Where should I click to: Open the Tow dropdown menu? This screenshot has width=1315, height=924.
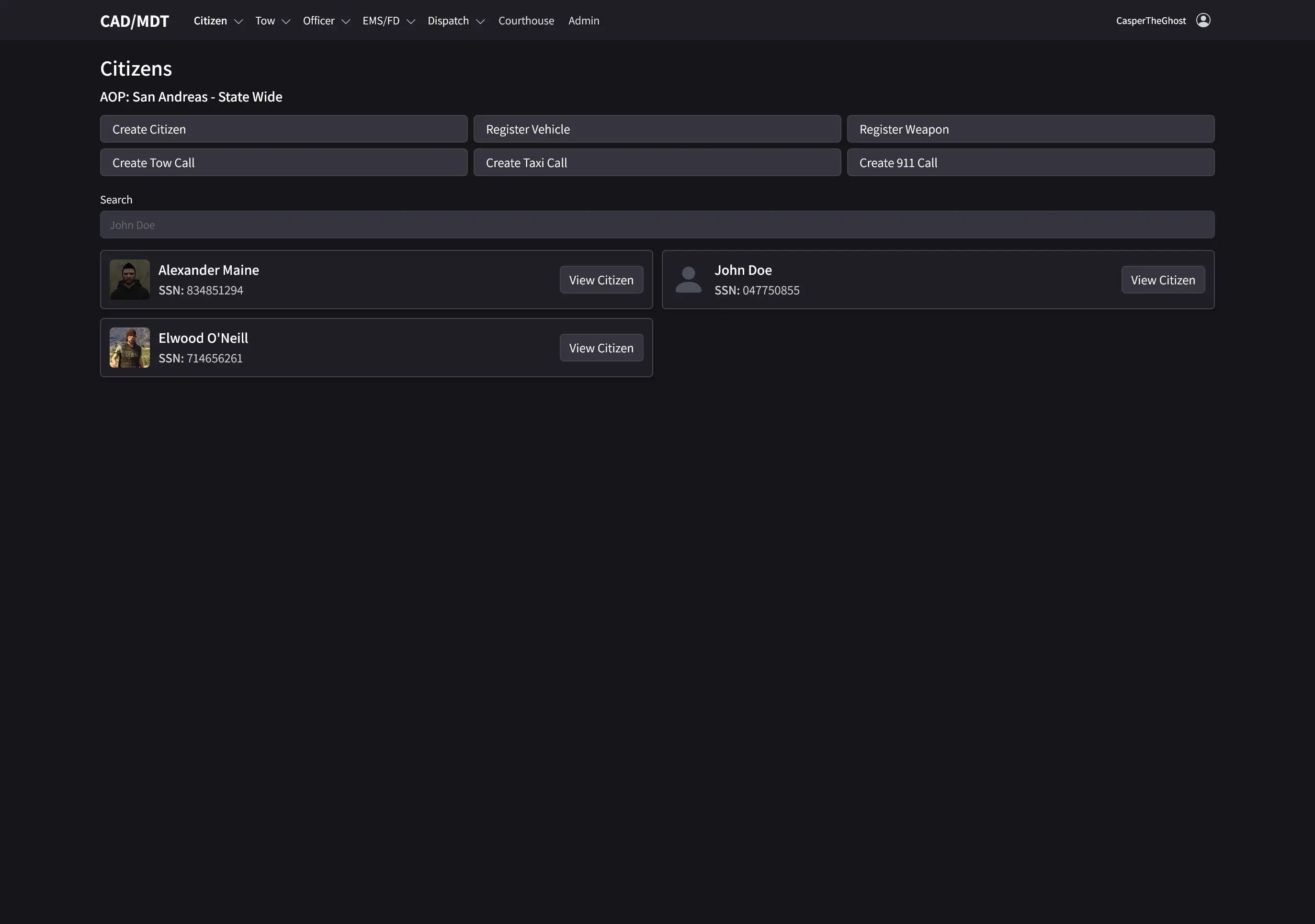pos(272,21)
